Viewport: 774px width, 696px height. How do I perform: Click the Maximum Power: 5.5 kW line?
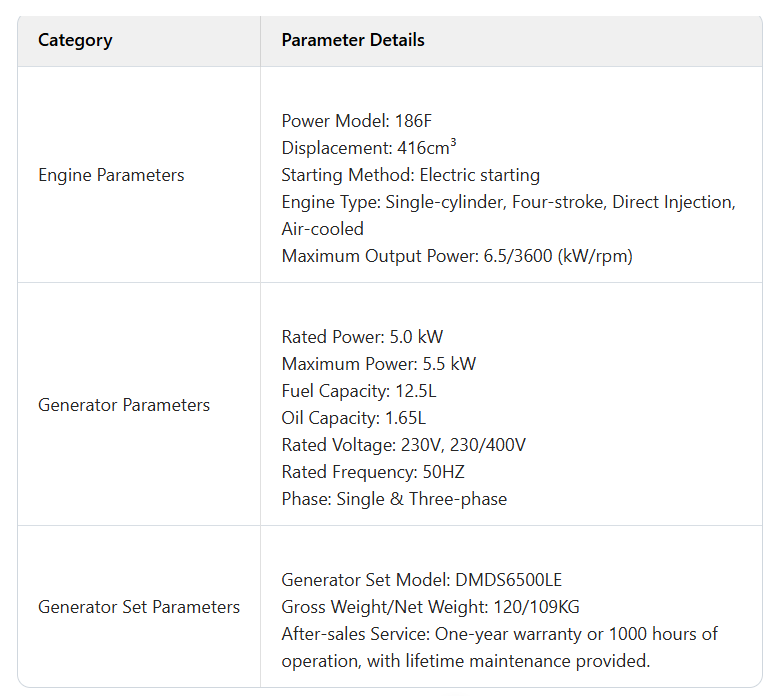tap(379, 364)
